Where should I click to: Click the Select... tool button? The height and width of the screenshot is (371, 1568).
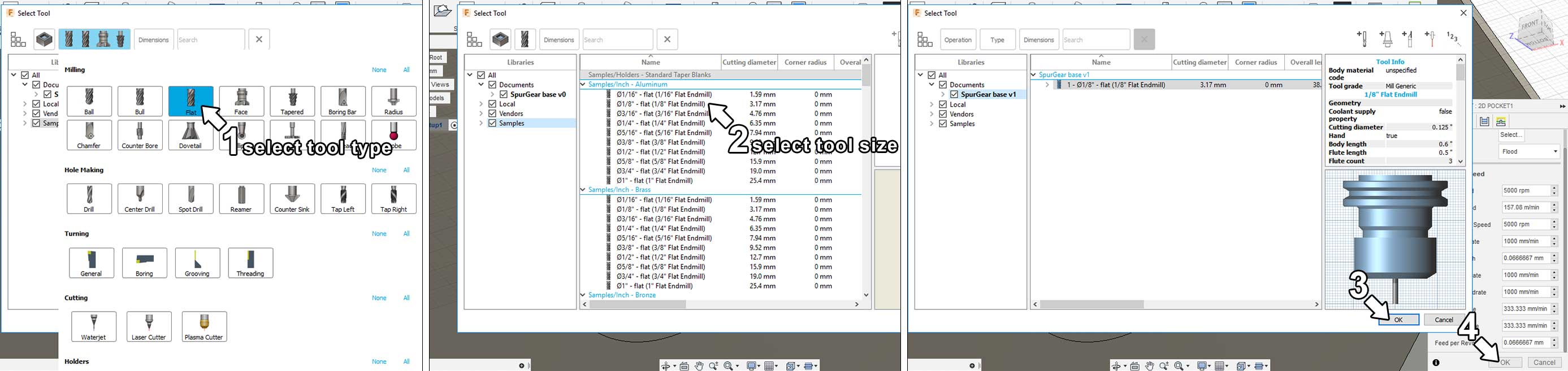(1511, 135)
